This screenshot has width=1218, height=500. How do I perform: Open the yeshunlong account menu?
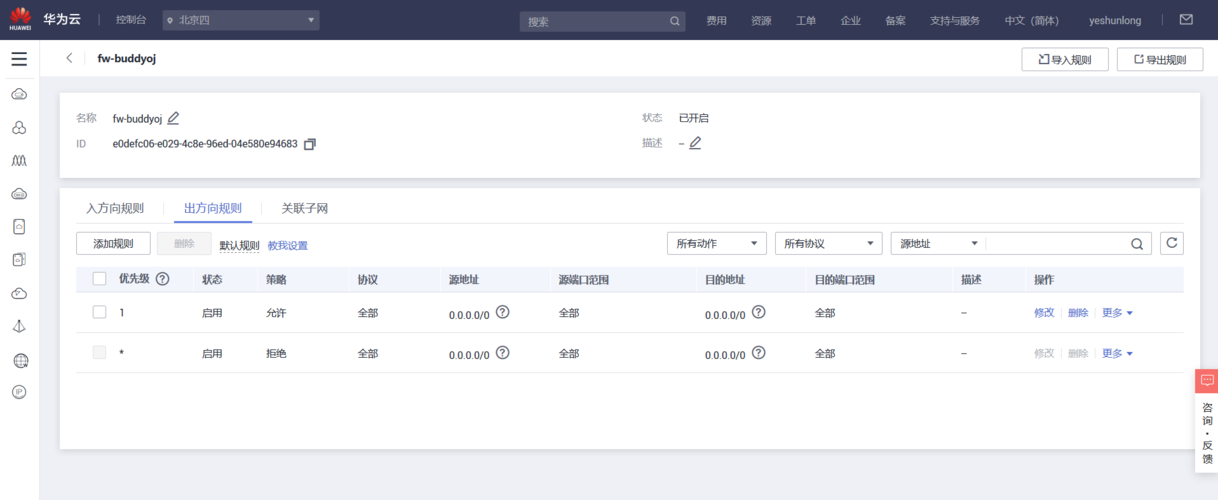[1115, 20]
